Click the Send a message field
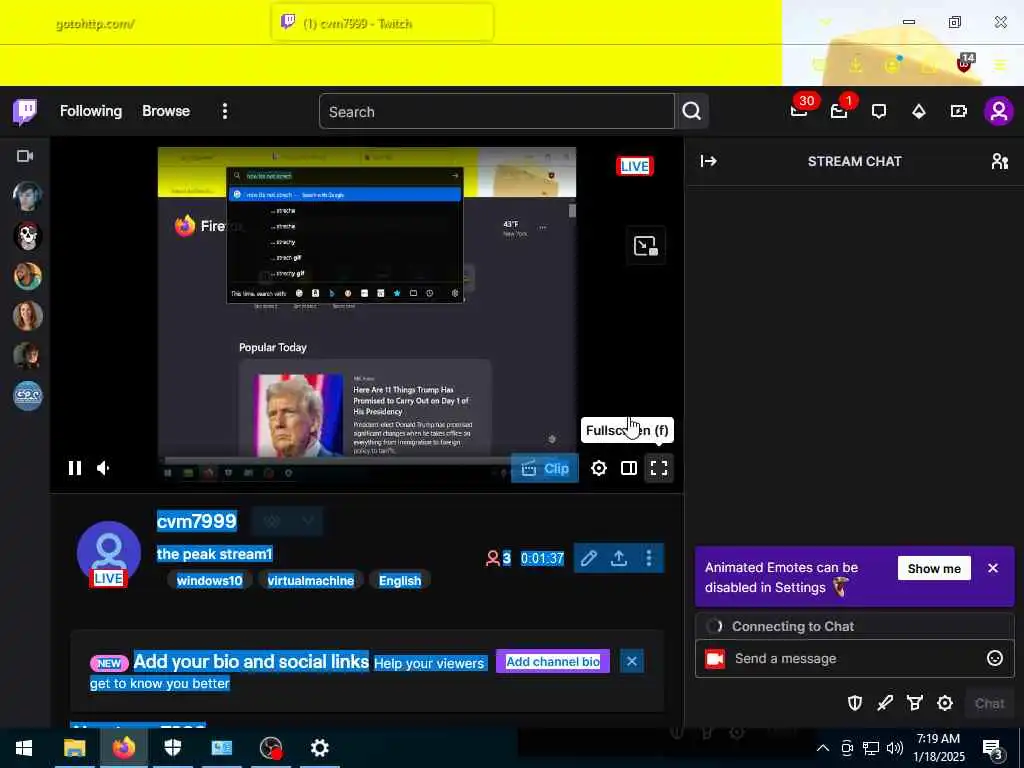The image size is (1024, 768). pyautogui.click(x=855, y=658)
